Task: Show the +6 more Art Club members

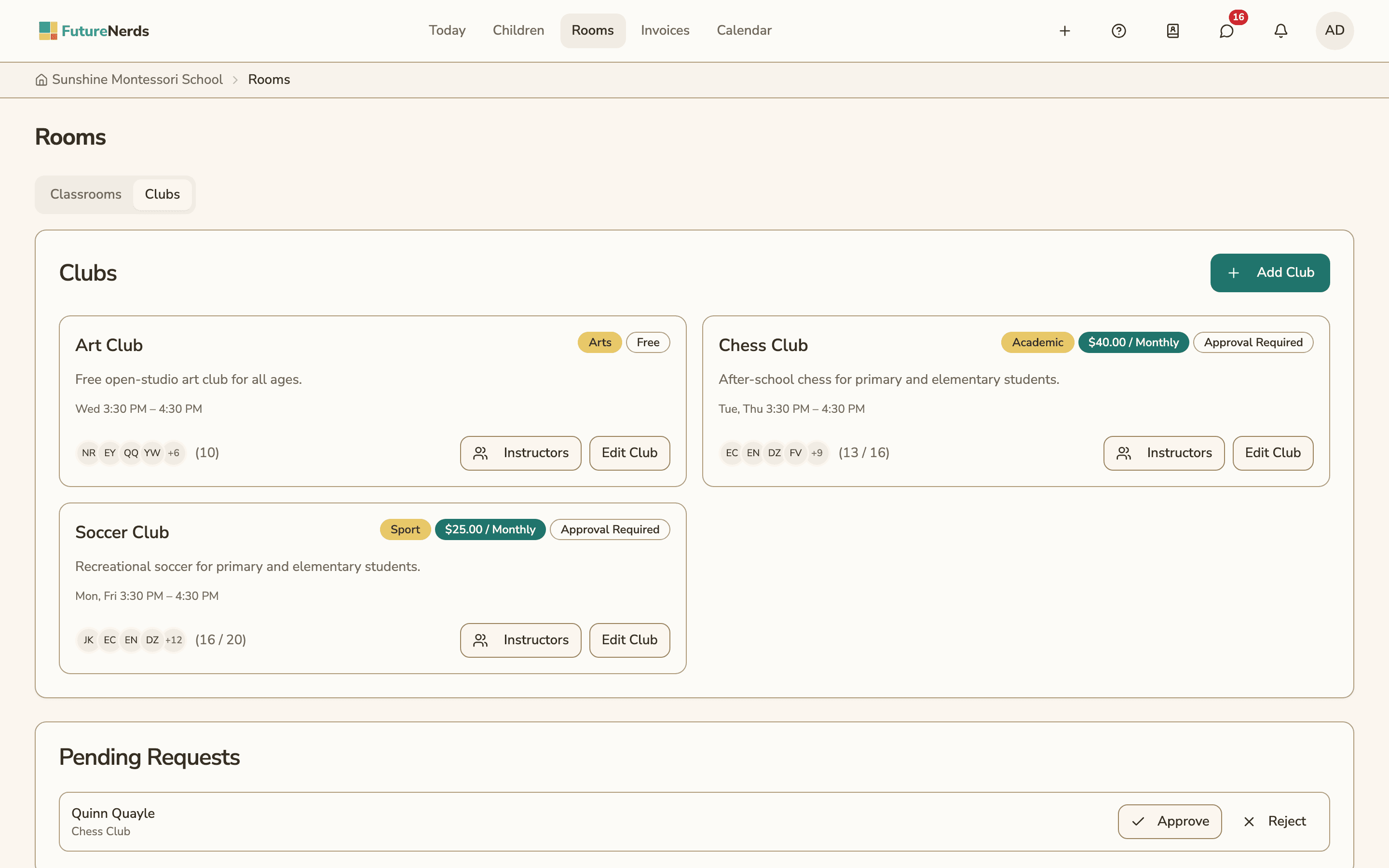Action: pyautogui.click(x=173, y=453)
